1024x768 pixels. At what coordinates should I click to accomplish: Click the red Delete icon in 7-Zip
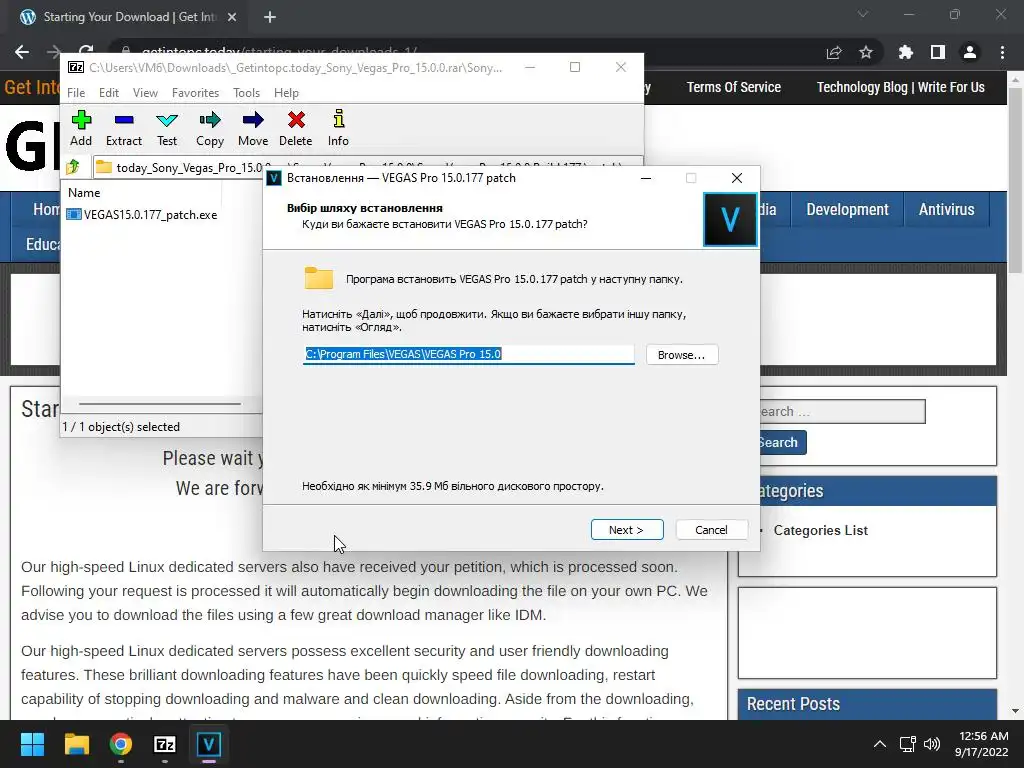pyautogui.click(x=296, y=128)
